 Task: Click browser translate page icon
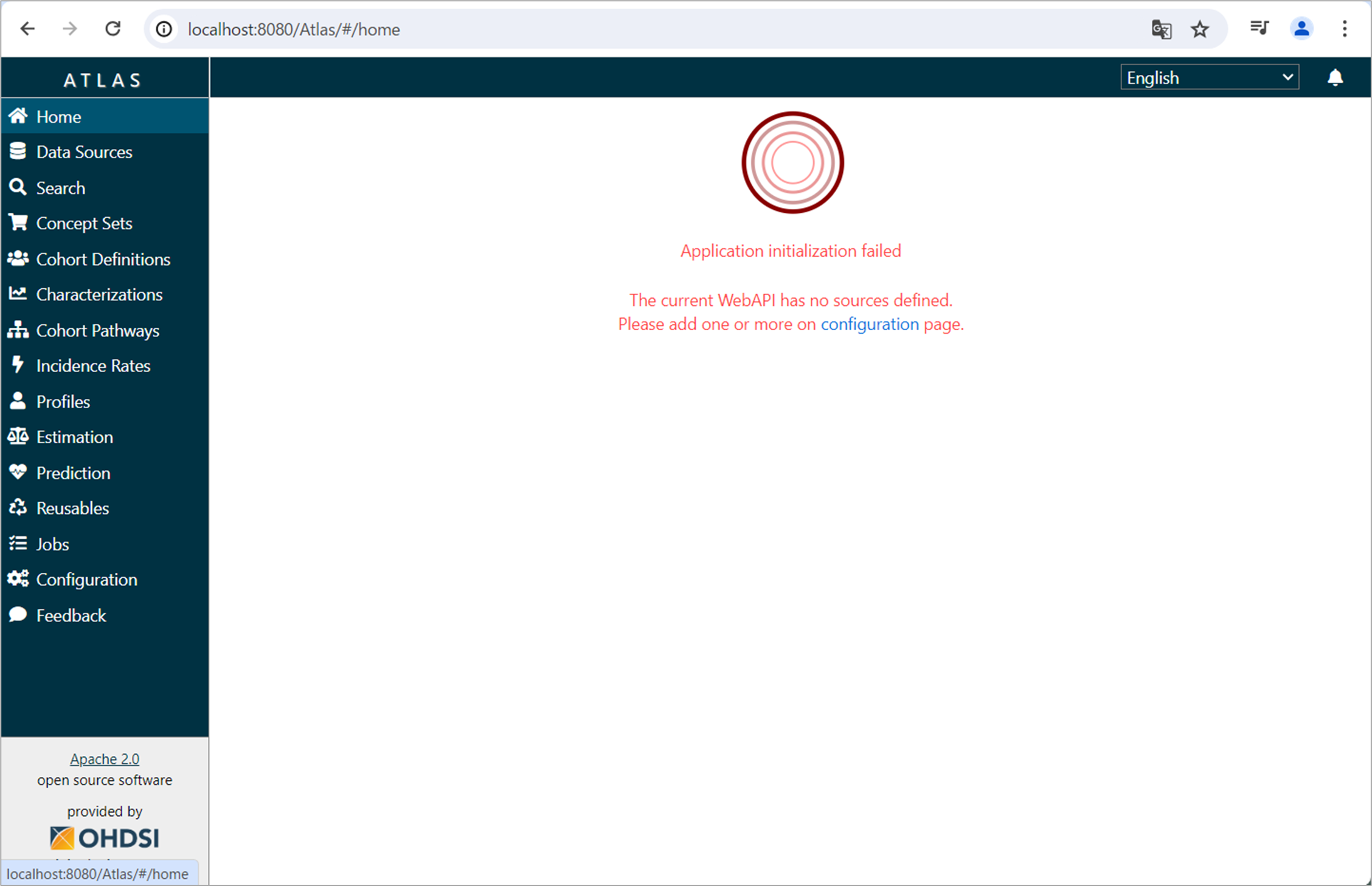tap(1162, 29)
